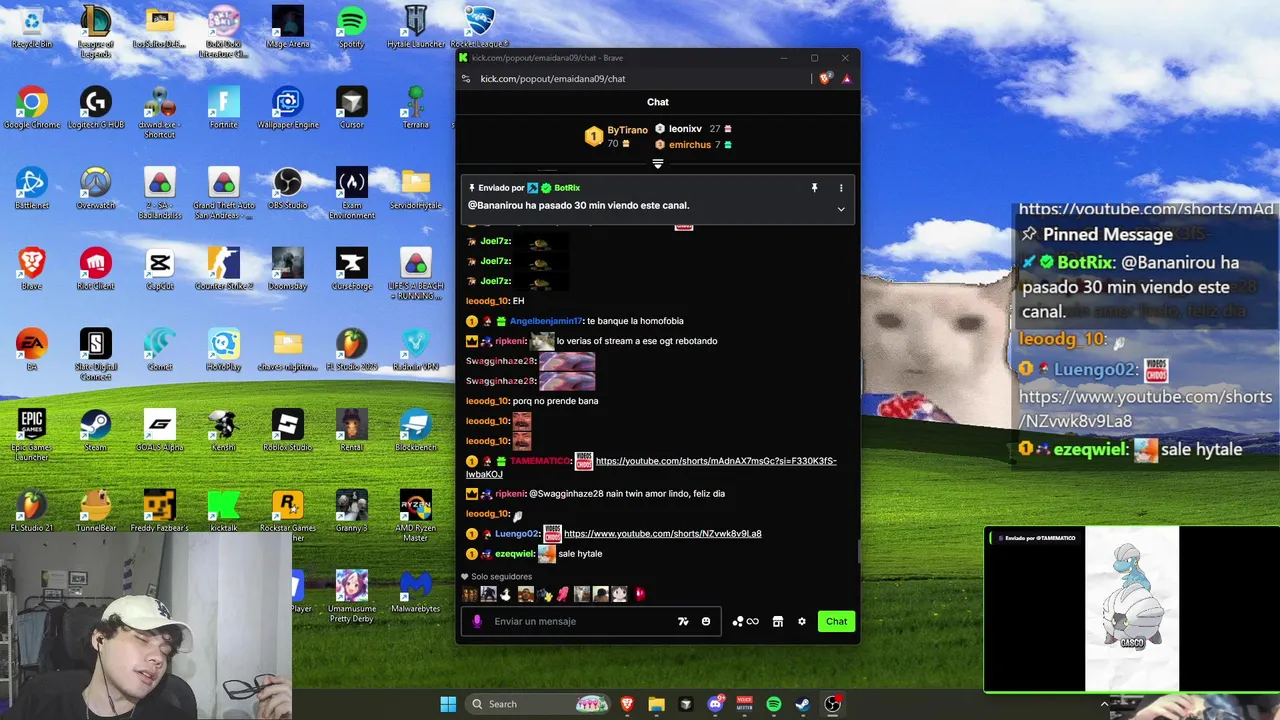
Task: Open Hytale Launcher desktop icon
Action: [416, 27]
